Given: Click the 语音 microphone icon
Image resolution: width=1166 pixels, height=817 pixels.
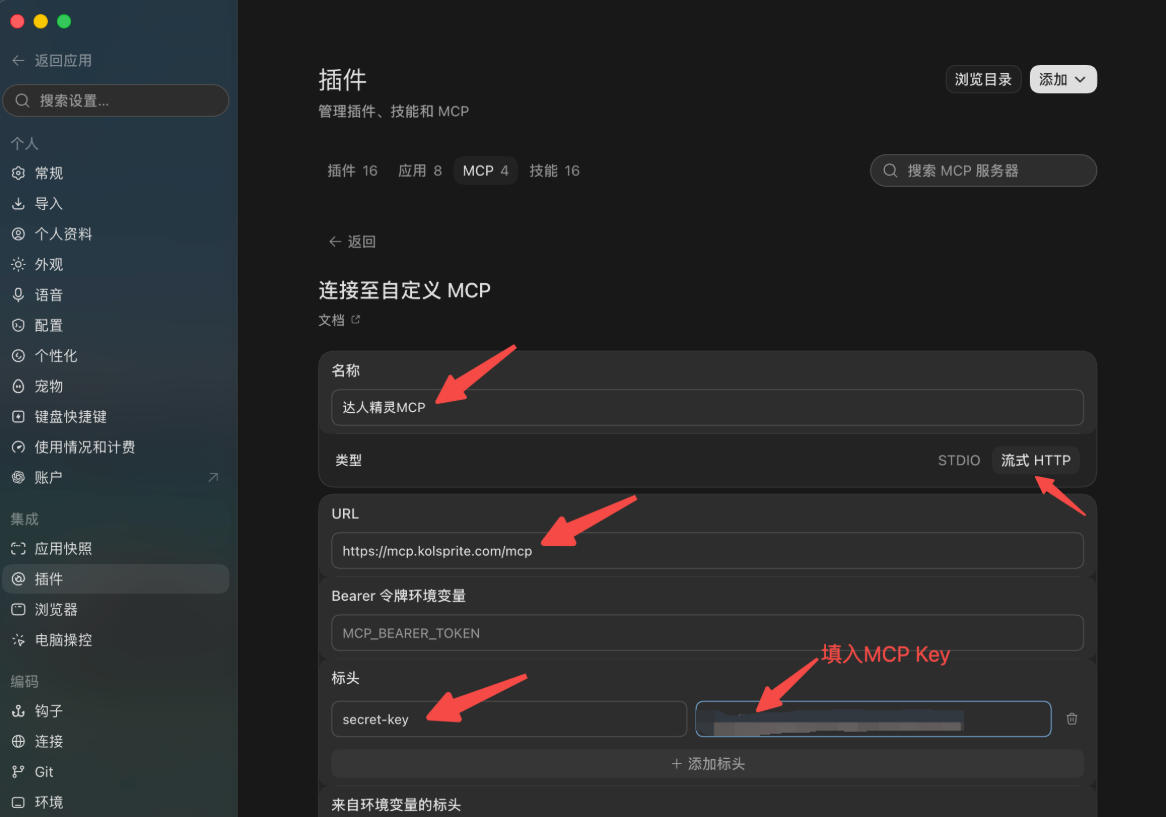Looking at the screenshot, I should [19, 295].
